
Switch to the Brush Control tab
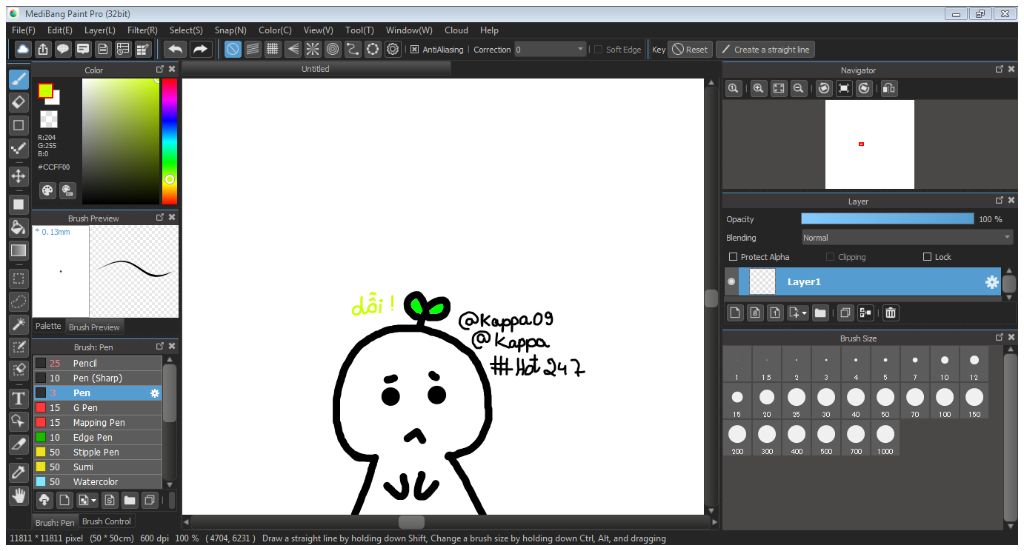[106, 522]
